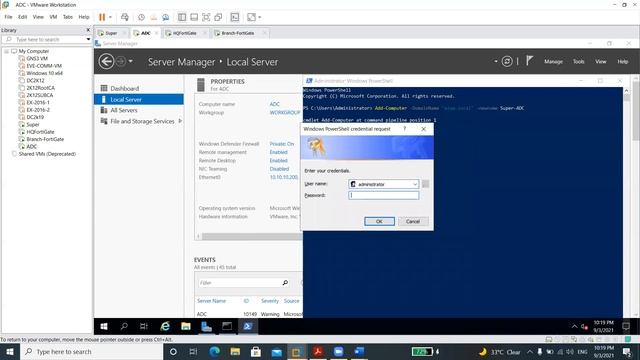Click the send Ctrl+Alt+Del toolbar icon

coord(125,17)
